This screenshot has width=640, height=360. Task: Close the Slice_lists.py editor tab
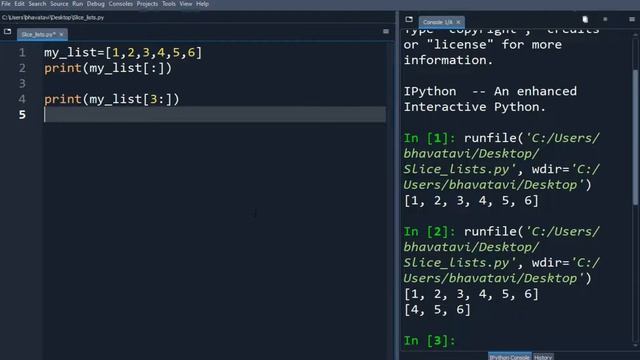pyautogui.click(x=61, y=35)
